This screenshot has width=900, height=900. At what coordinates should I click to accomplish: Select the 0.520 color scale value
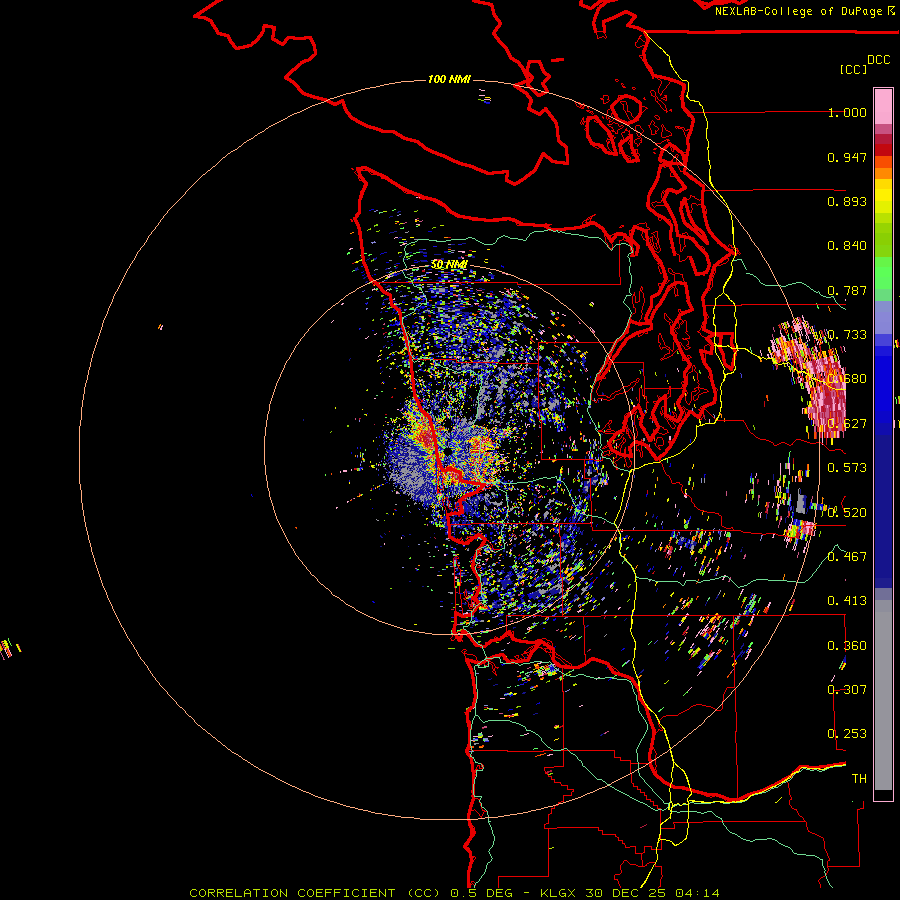(x=847, y=512)
